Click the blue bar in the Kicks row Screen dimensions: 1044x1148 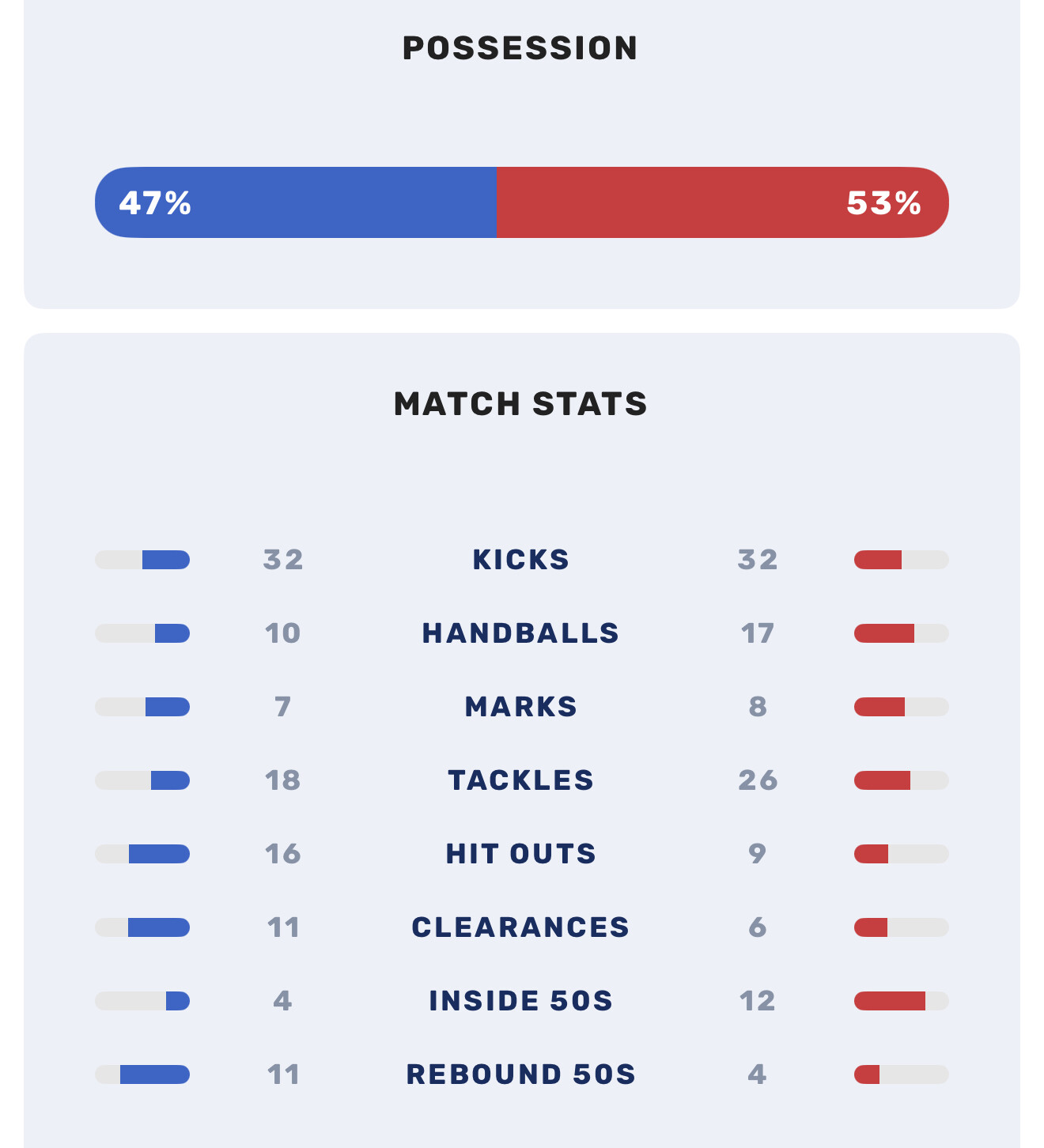(166, 560)
